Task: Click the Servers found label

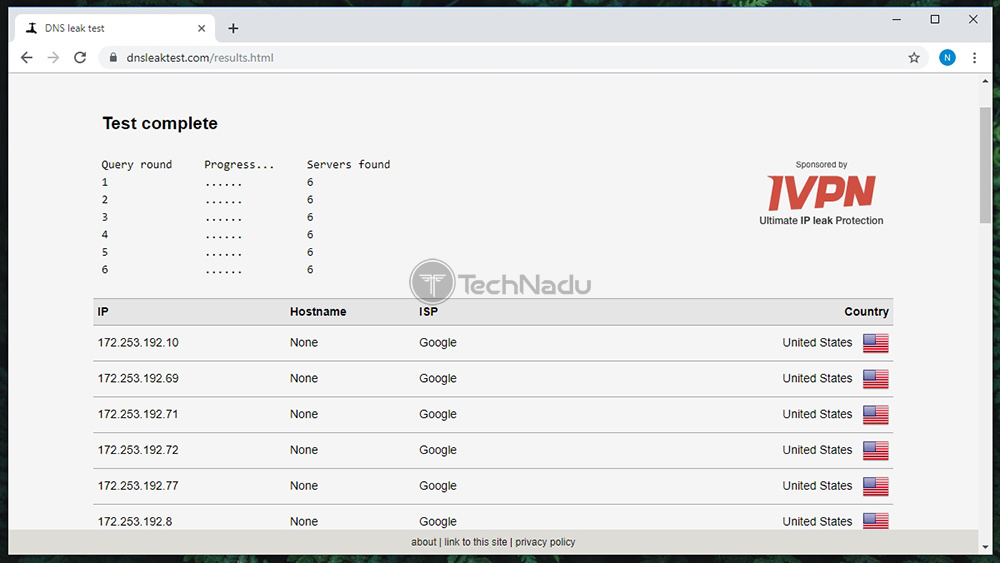Action: (348, 165)
